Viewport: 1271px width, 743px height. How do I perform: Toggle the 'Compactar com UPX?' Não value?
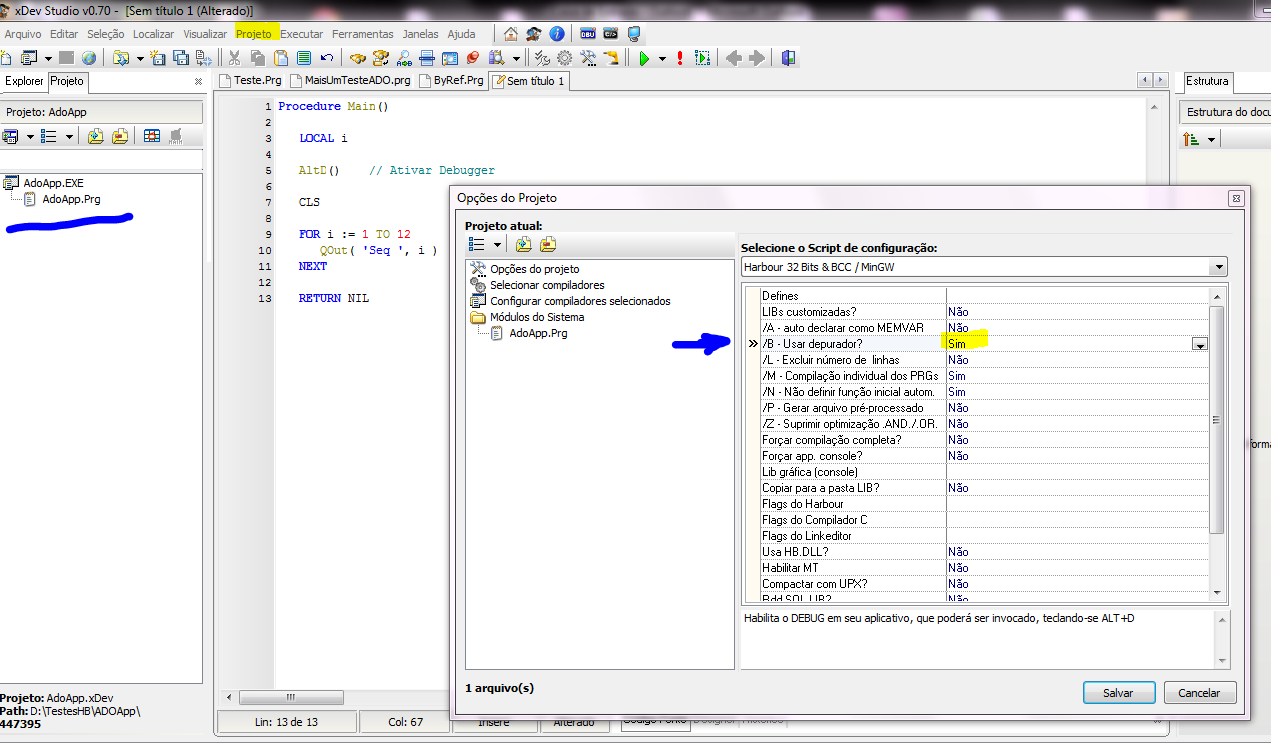click(957, 584)
